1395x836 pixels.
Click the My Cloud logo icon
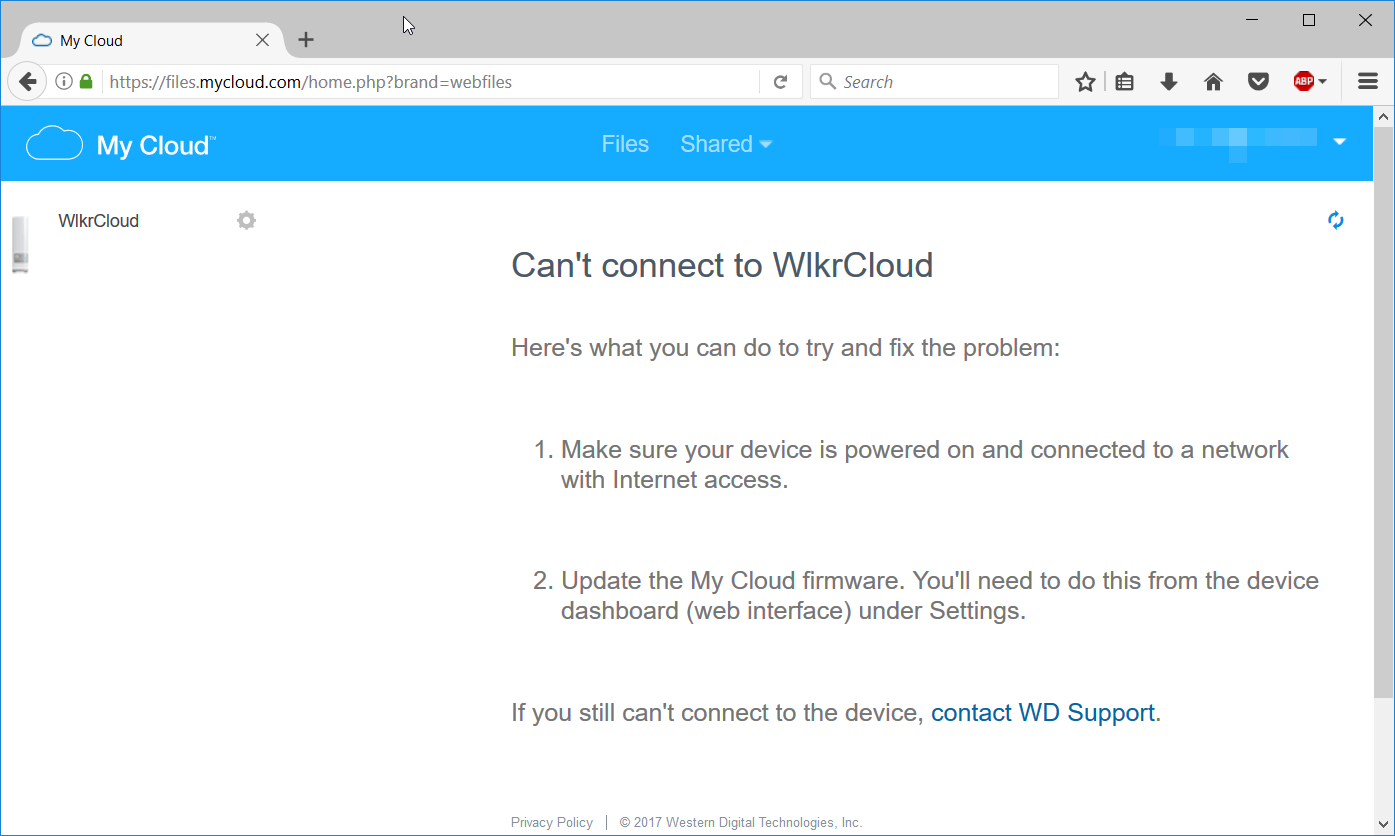(x=54, y=144)
